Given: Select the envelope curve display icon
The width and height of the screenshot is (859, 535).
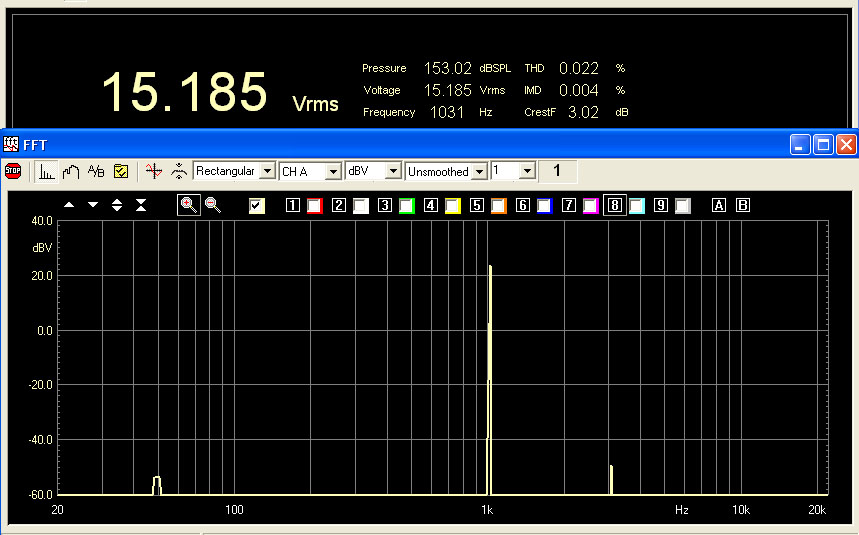Looking at the screenshot, I should click(x=71, y=171).
